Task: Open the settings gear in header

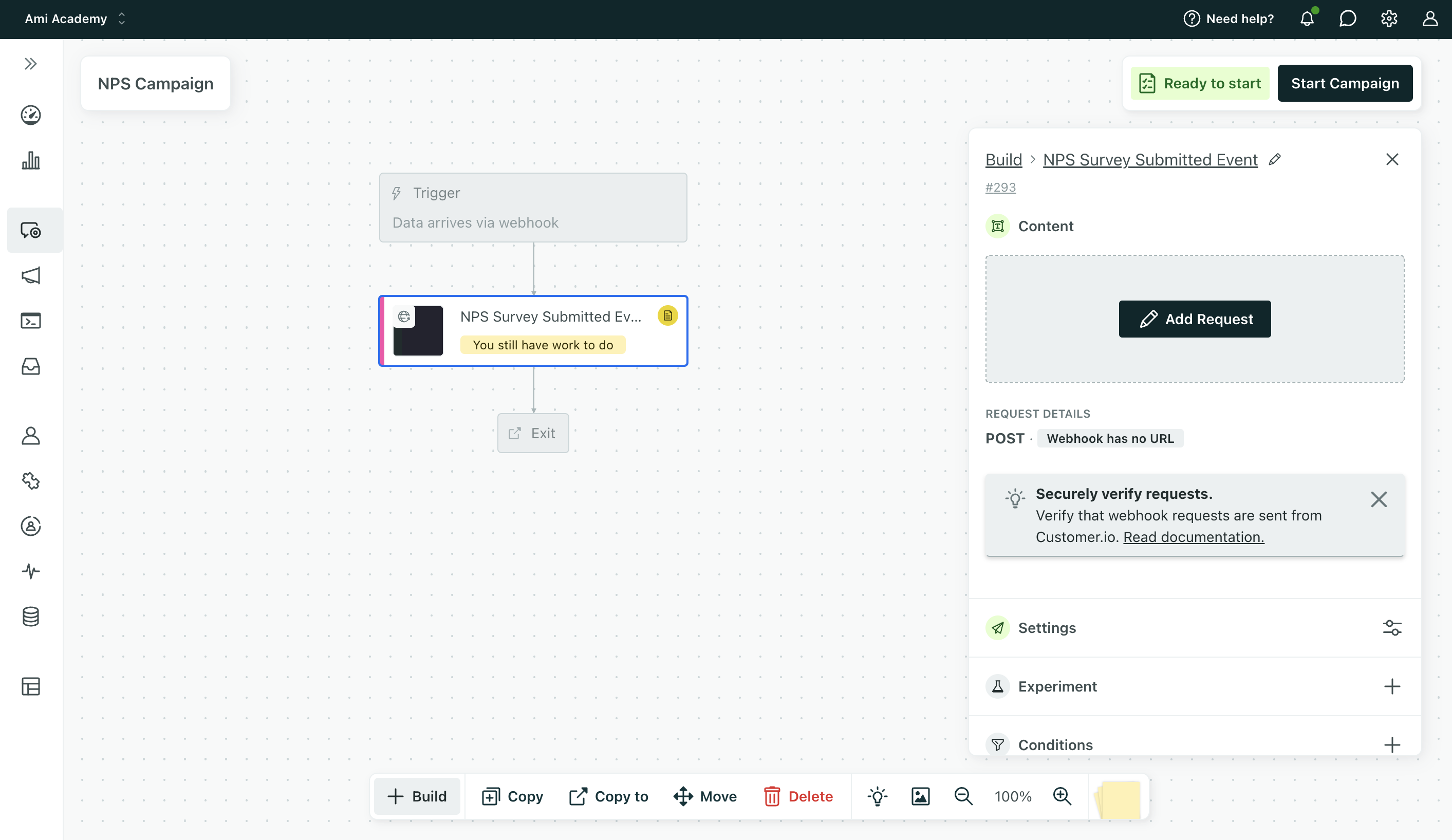Action: [1389, 19]
